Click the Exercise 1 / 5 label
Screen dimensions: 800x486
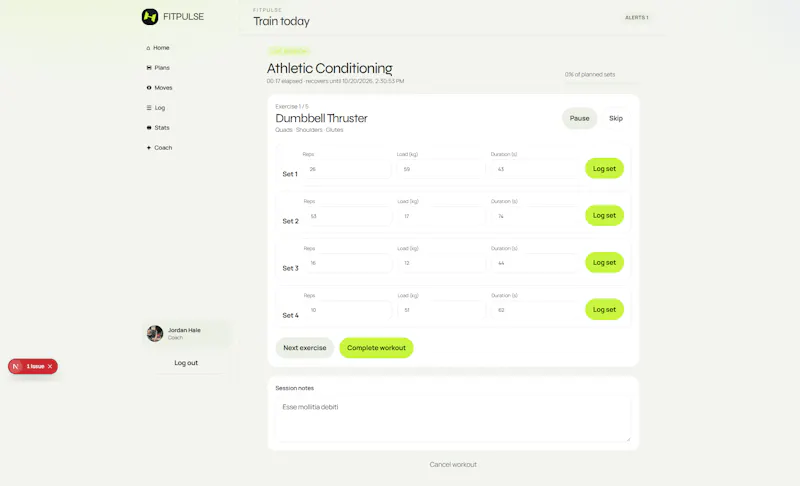coord(292,107)
